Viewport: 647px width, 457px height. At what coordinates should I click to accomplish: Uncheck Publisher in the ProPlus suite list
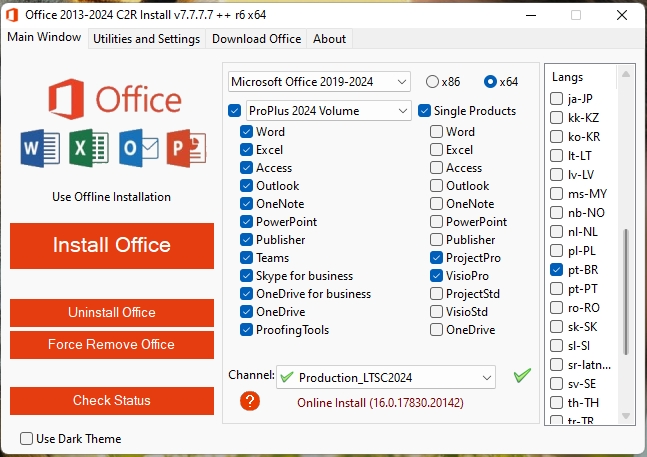(x=246, y=240)
